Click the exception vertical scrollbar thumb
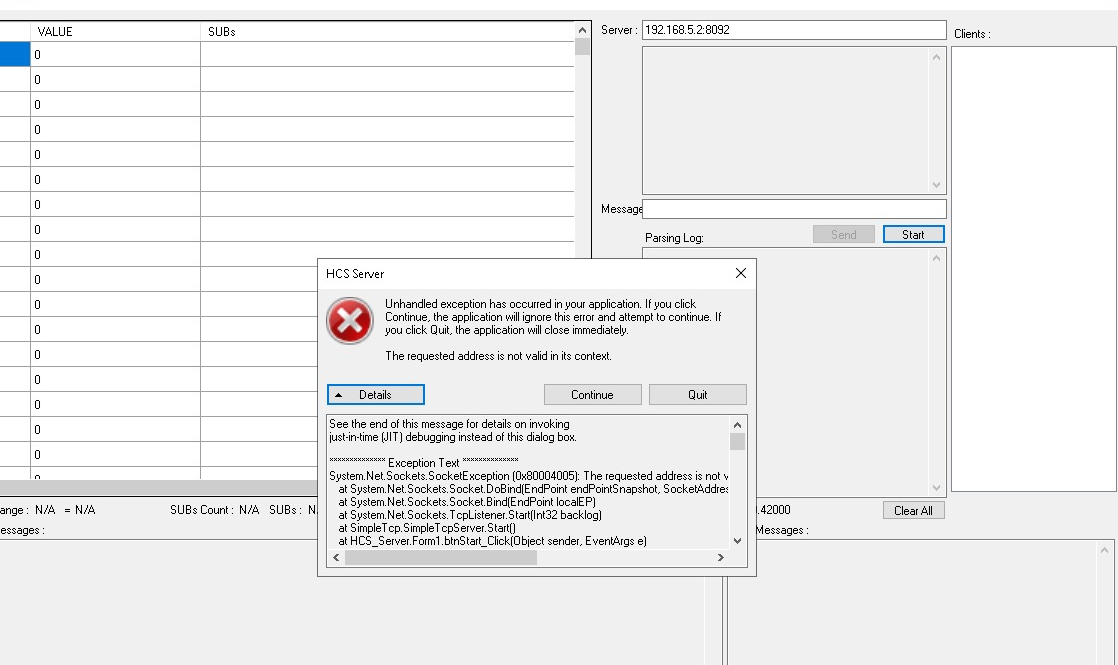 click(737, 442)
